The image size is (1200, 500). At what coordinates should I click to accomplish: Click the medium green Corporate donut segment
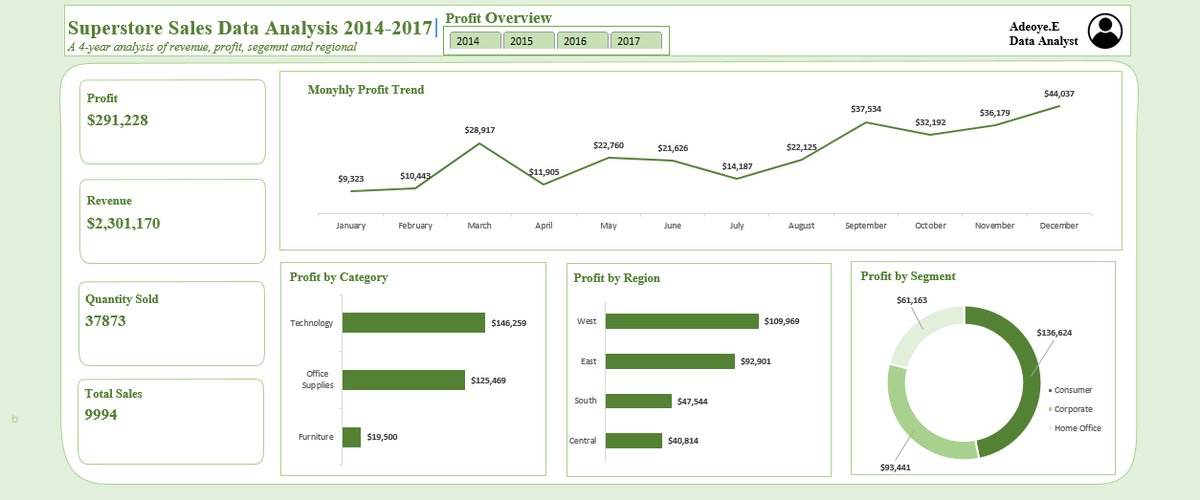(x=912, y=430)
